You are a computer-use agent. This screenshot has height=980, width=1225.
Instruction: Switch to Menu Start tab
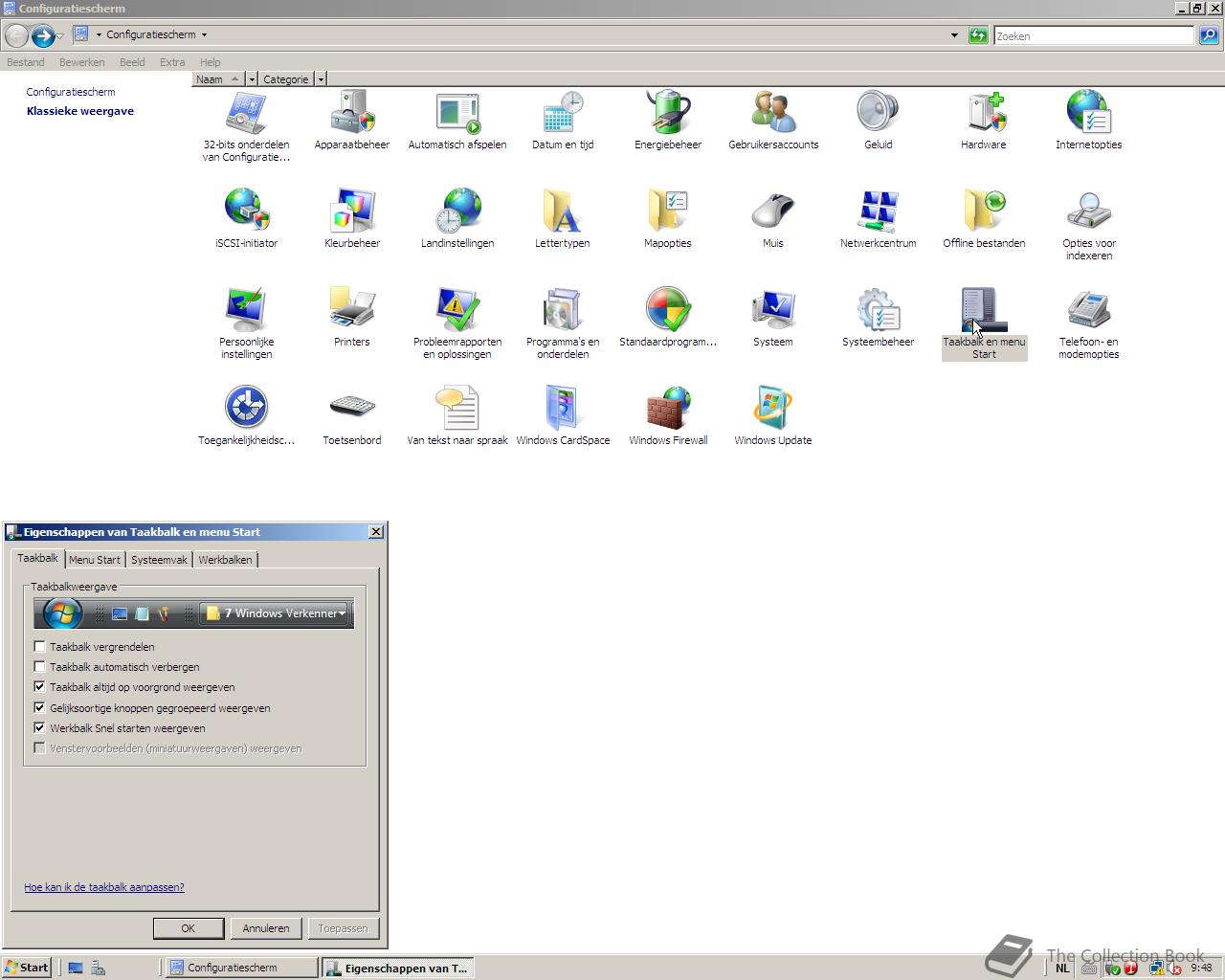click(x=95, y=560)
